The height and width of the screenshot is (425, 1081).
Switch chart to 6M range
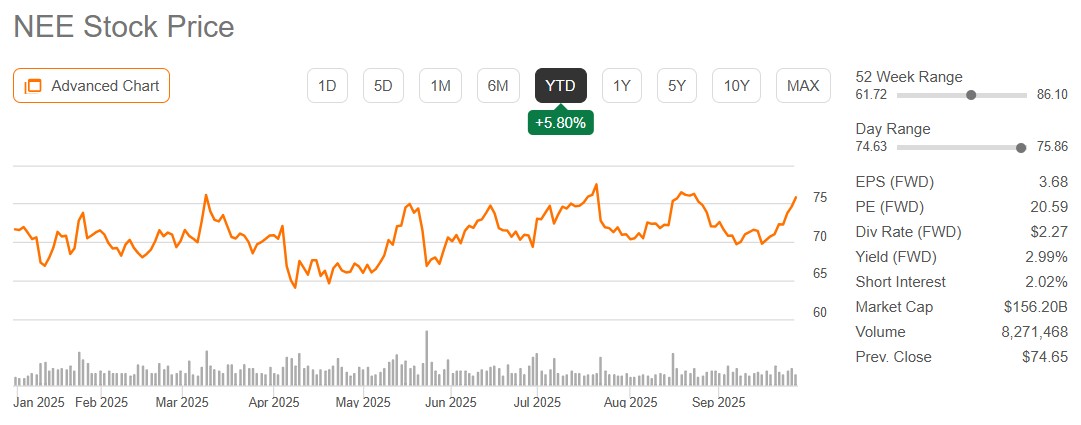point(498,86)
